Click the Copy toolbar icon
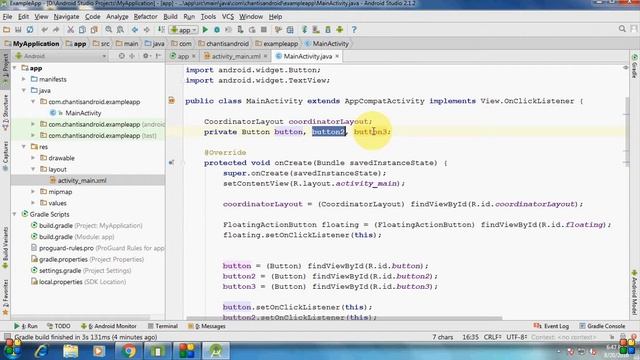This screenshot has height=360, width=640. [82, 29]
